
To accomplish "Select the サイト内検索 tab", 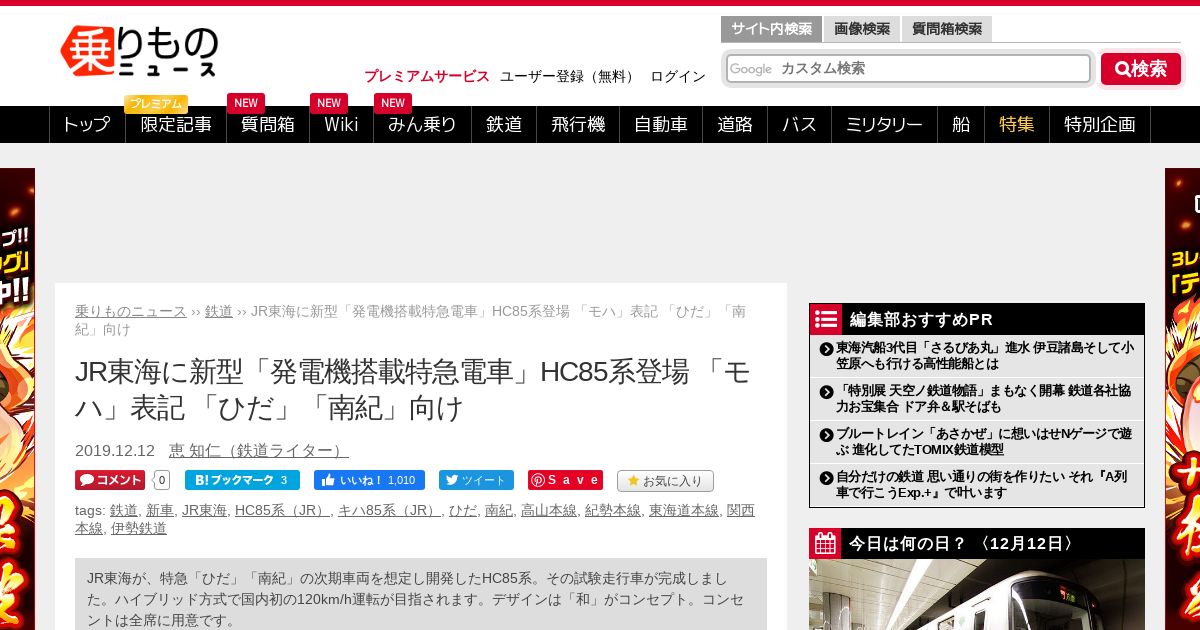I will [771, 29].
